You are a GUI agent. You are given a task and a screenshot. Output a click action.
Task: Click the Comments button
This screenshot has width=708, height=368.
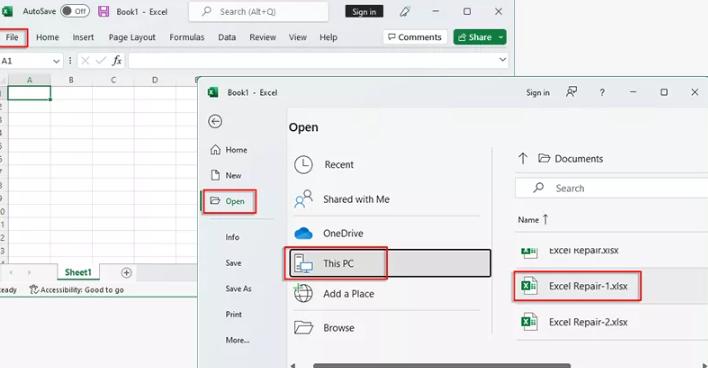415,37
